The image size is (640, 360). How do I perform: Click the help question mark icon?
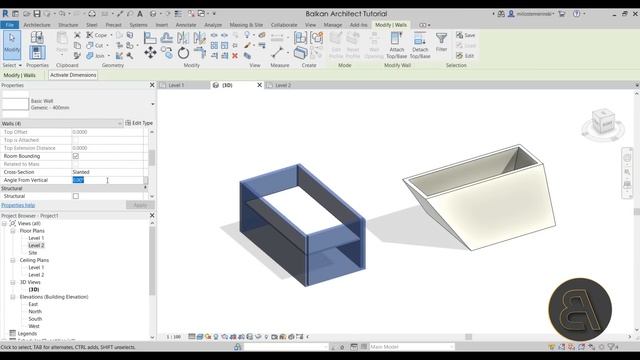click(x=576, y=14)
